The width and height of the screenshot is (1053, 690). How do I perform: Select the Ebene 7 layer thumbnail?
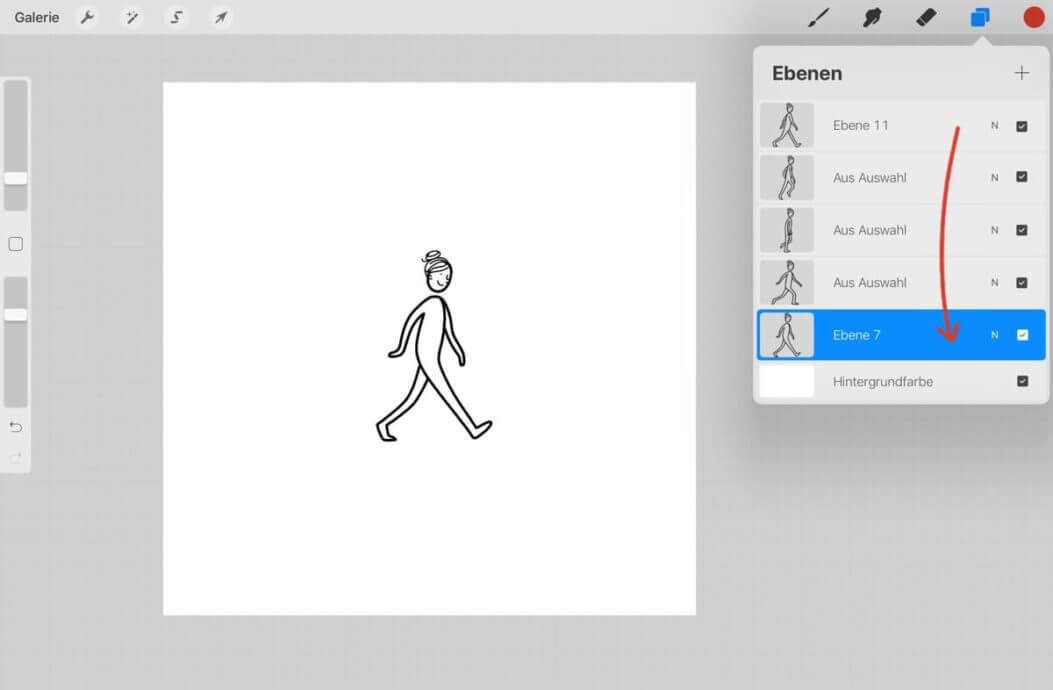pyautogui.click(x=787, y=335)
